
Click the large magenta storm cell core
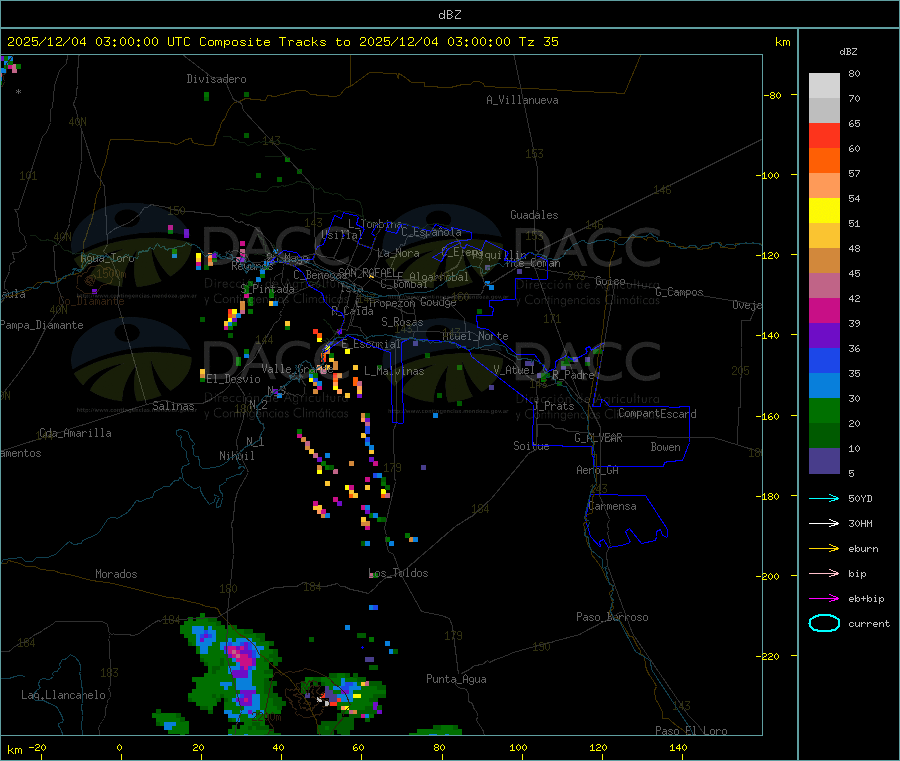click(243, 655)
